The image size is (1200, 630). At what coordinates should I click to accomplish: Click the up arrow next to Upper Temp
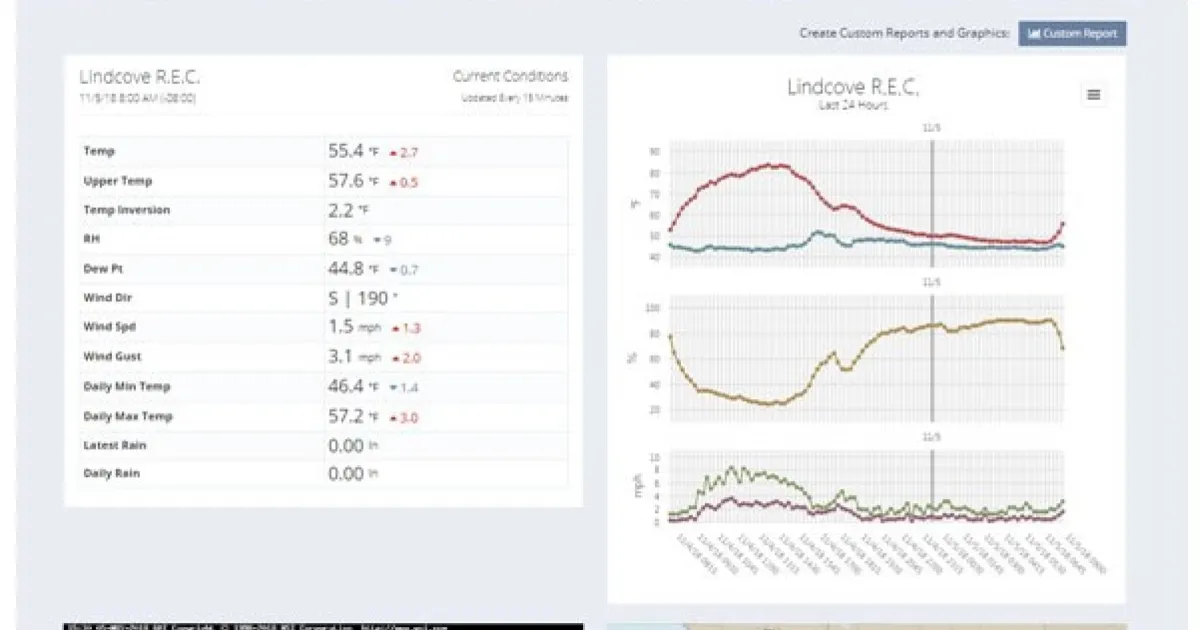[394, 183]
